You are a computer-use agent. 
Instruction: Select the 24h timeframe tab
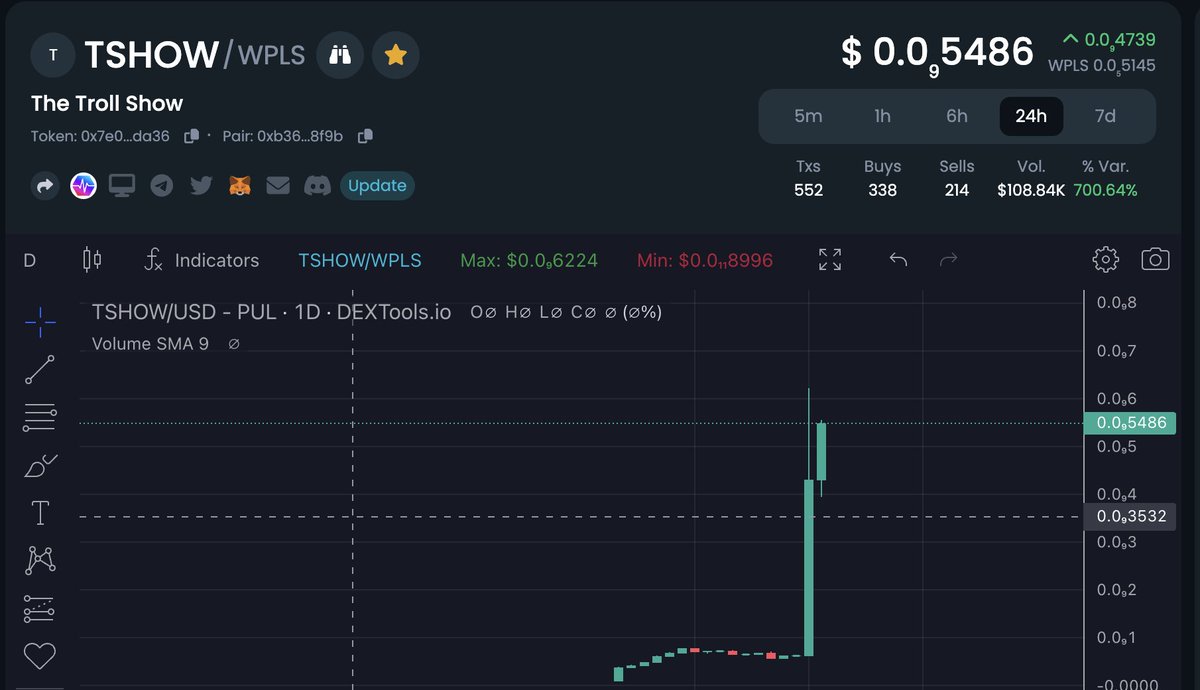click(1031, 116)
